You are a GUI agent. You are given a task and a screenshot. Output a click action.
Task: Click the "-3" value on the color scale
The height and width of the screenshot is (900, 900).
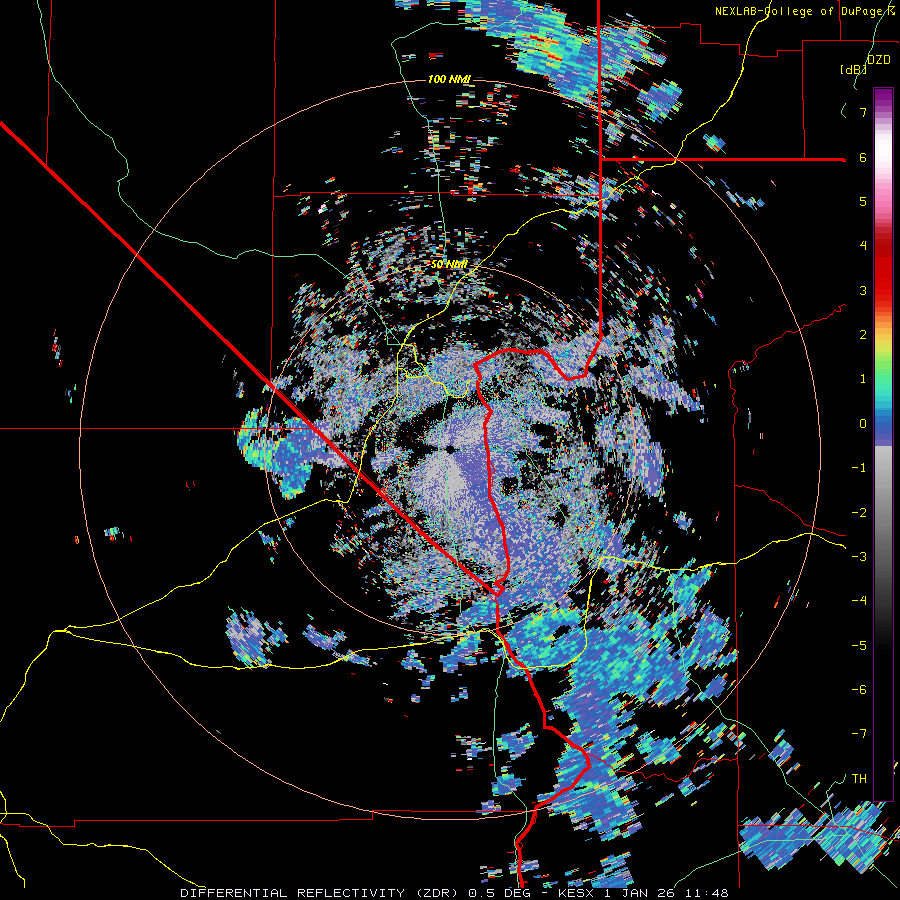coord(859,557)
